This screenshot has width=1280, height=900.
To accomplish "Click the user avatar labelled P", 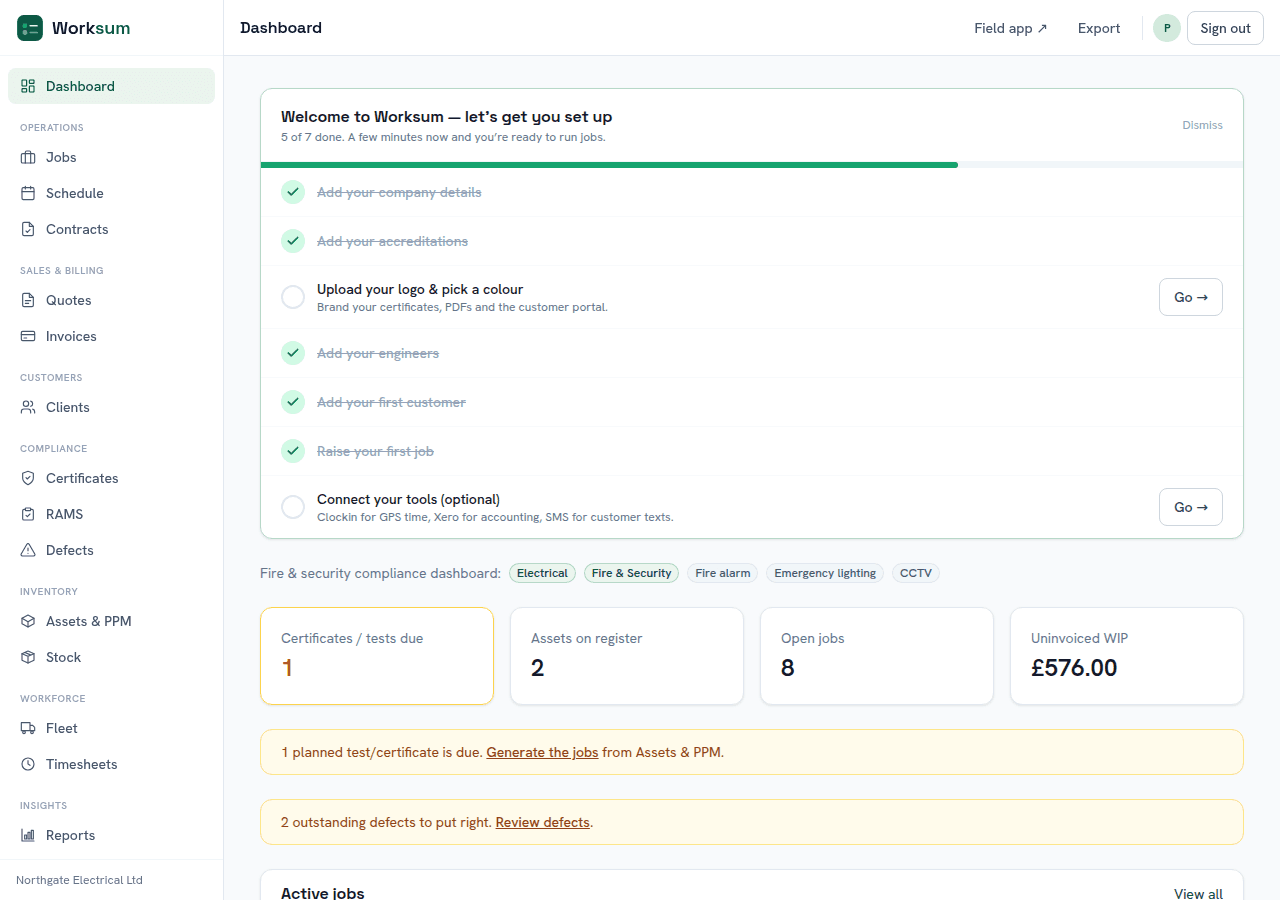I will click(x=1167, y=28).
